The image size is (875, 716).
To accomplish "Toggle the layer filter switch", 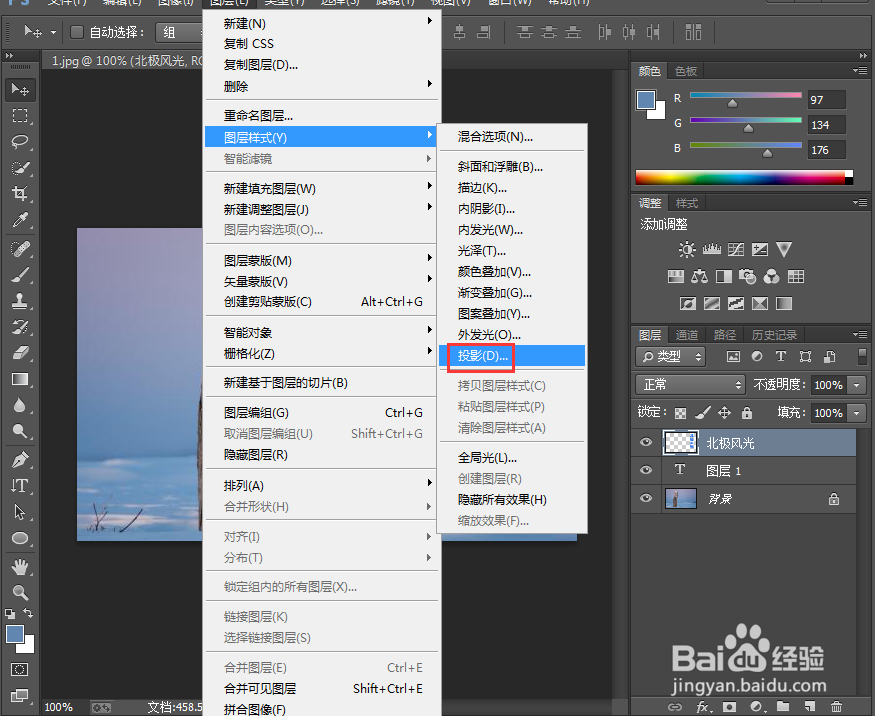I will point(862,356).
